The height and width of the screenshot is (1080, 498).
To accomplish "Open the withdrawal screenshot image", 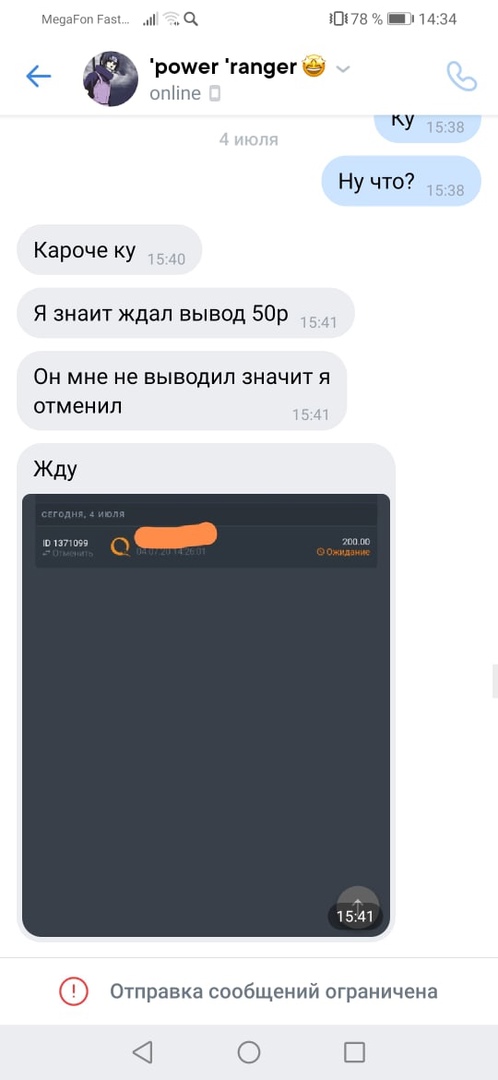I will coord(206,715).
